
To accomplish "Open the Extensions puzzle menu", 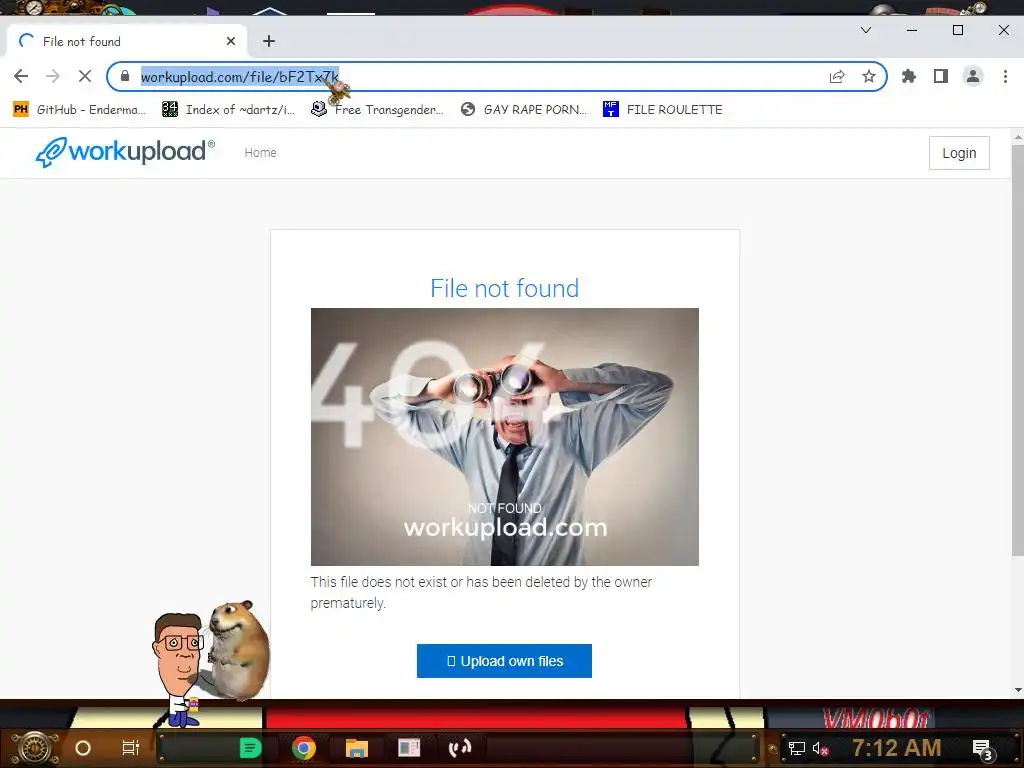I will point(908,76).
